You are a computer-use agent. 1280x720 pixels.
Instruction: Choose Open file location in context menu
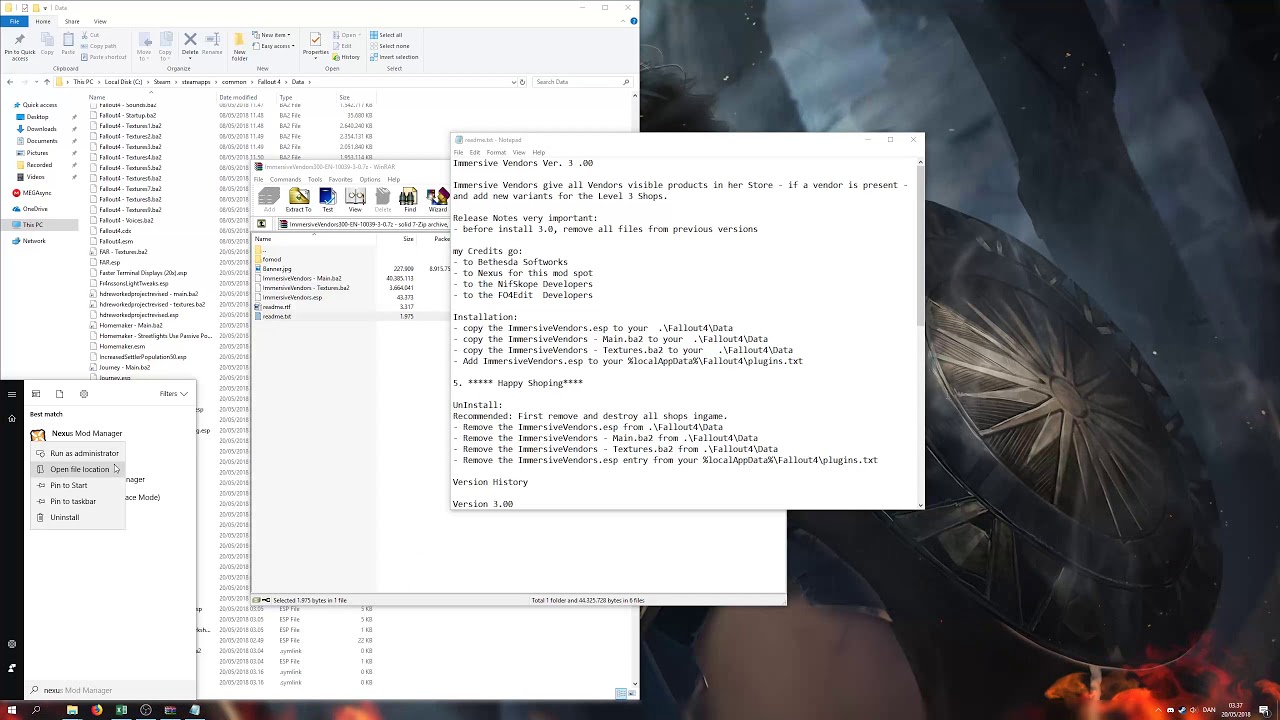pyautogui.click(x=77, y=469)
